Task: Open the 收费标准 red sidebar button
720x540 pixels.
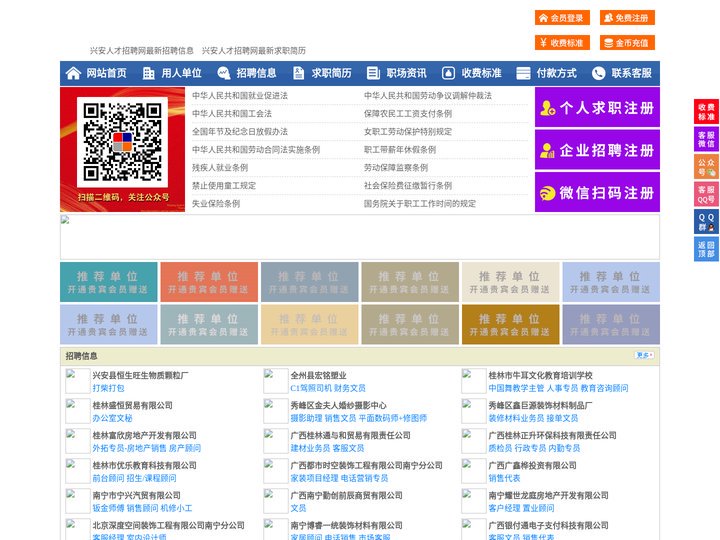Action: coord(706,112)
